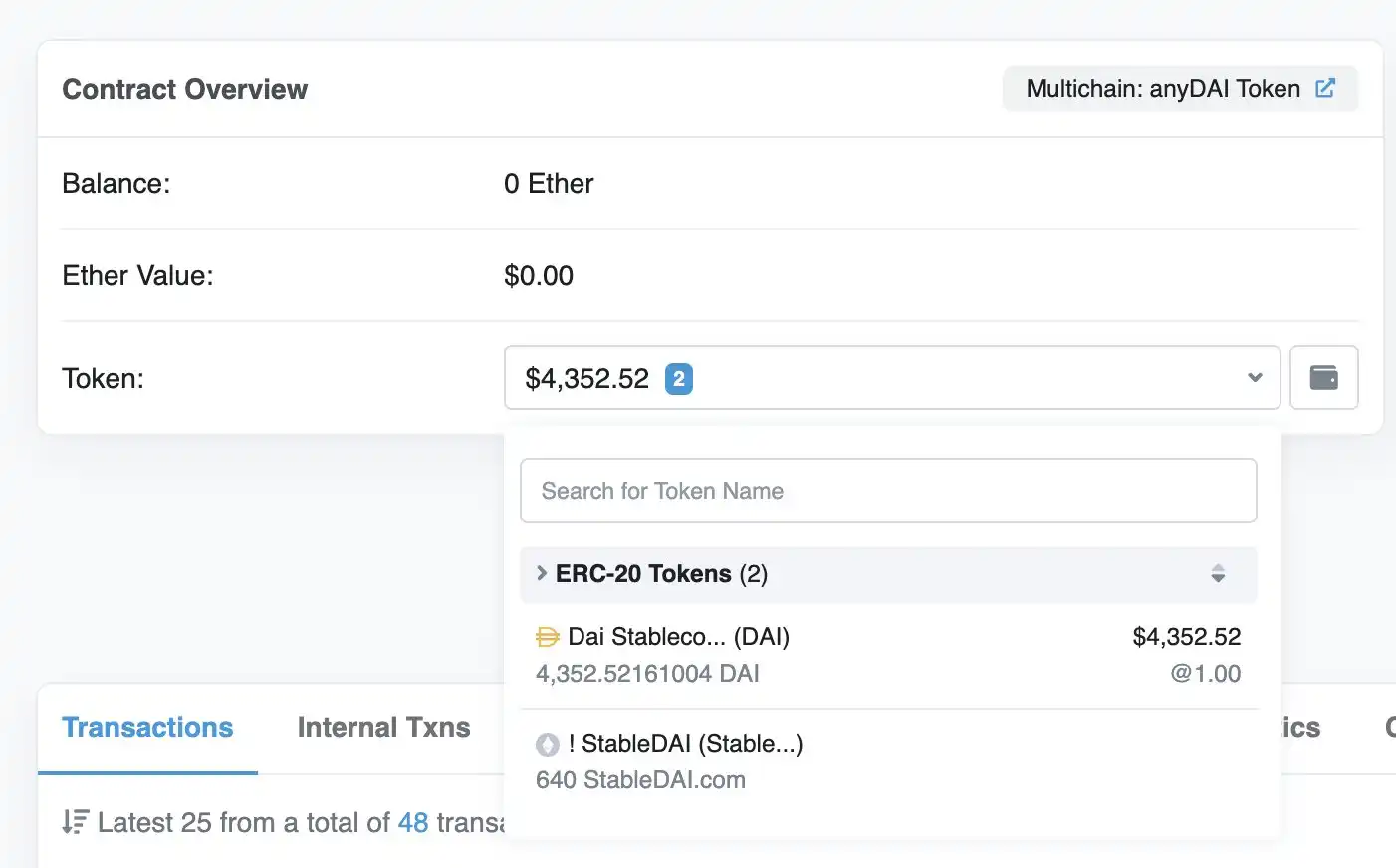Click the 4,352.52161004 DAI amount

click(x=647, y=674)
